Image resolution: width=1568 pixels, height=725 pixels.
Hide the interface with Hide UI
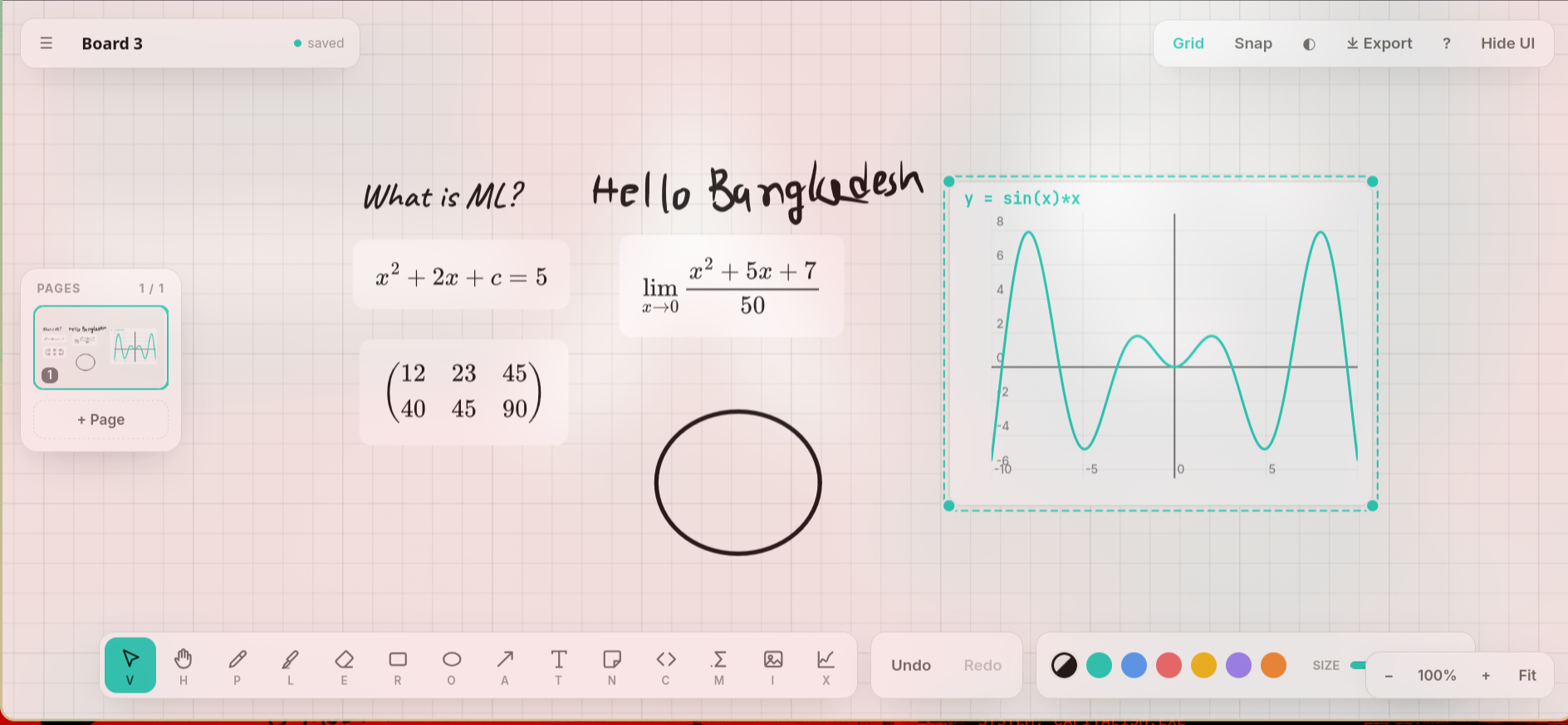coord(1507,43)
